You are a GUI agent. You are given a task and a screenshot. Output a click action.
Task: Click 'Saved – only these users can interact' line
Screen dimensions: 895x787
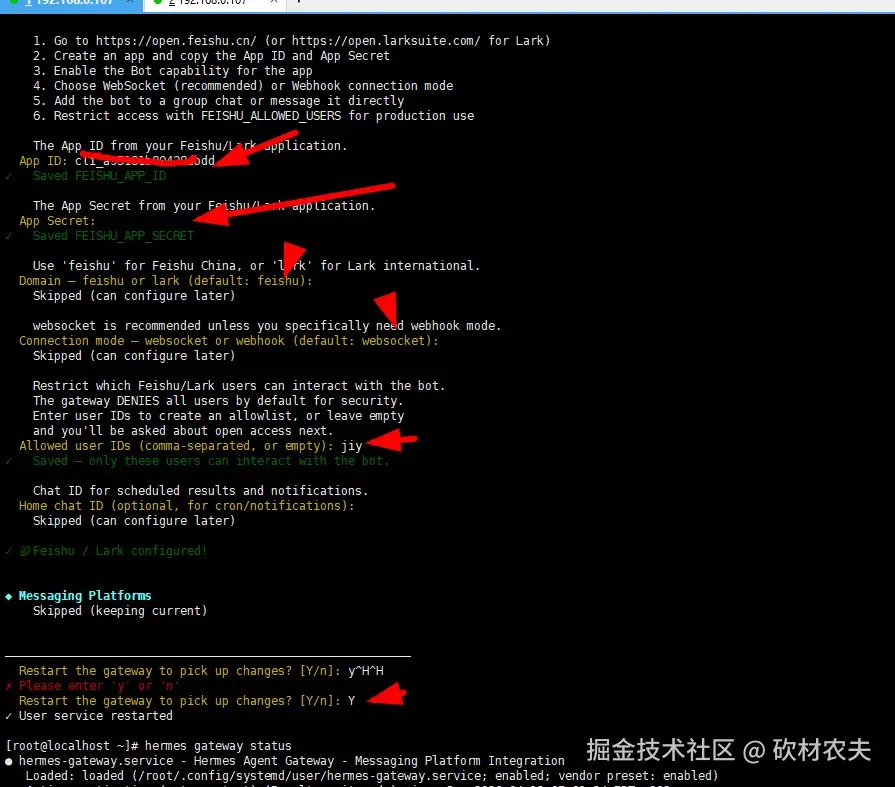point(211,461)
